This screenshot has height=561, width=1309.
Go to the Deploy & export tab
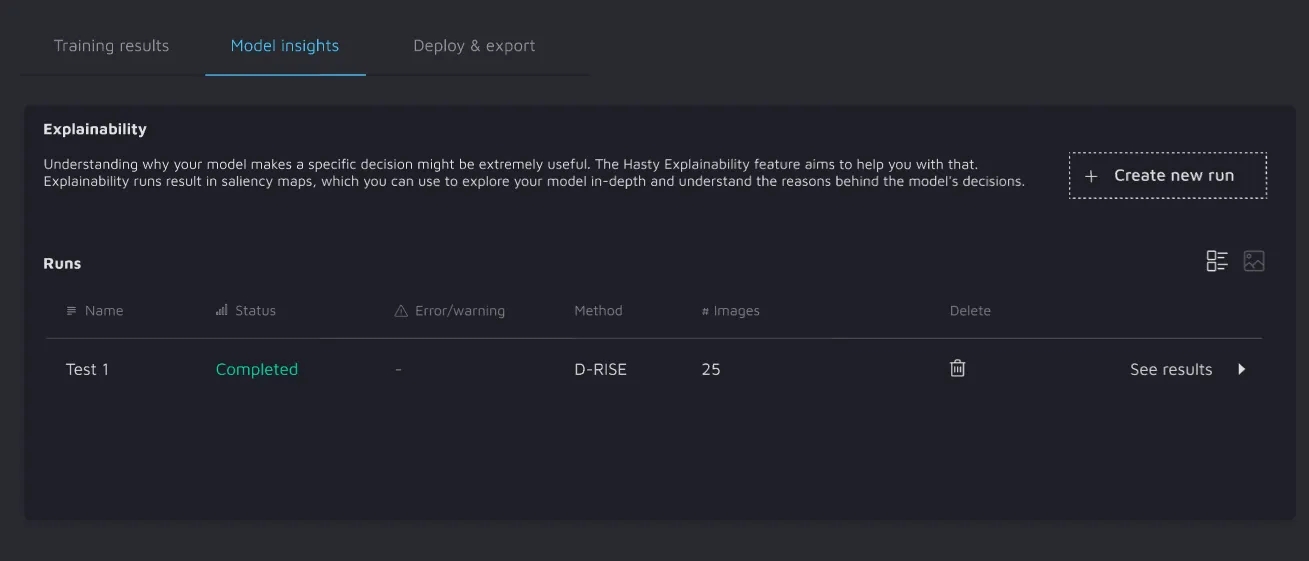[x=474, y=46]
